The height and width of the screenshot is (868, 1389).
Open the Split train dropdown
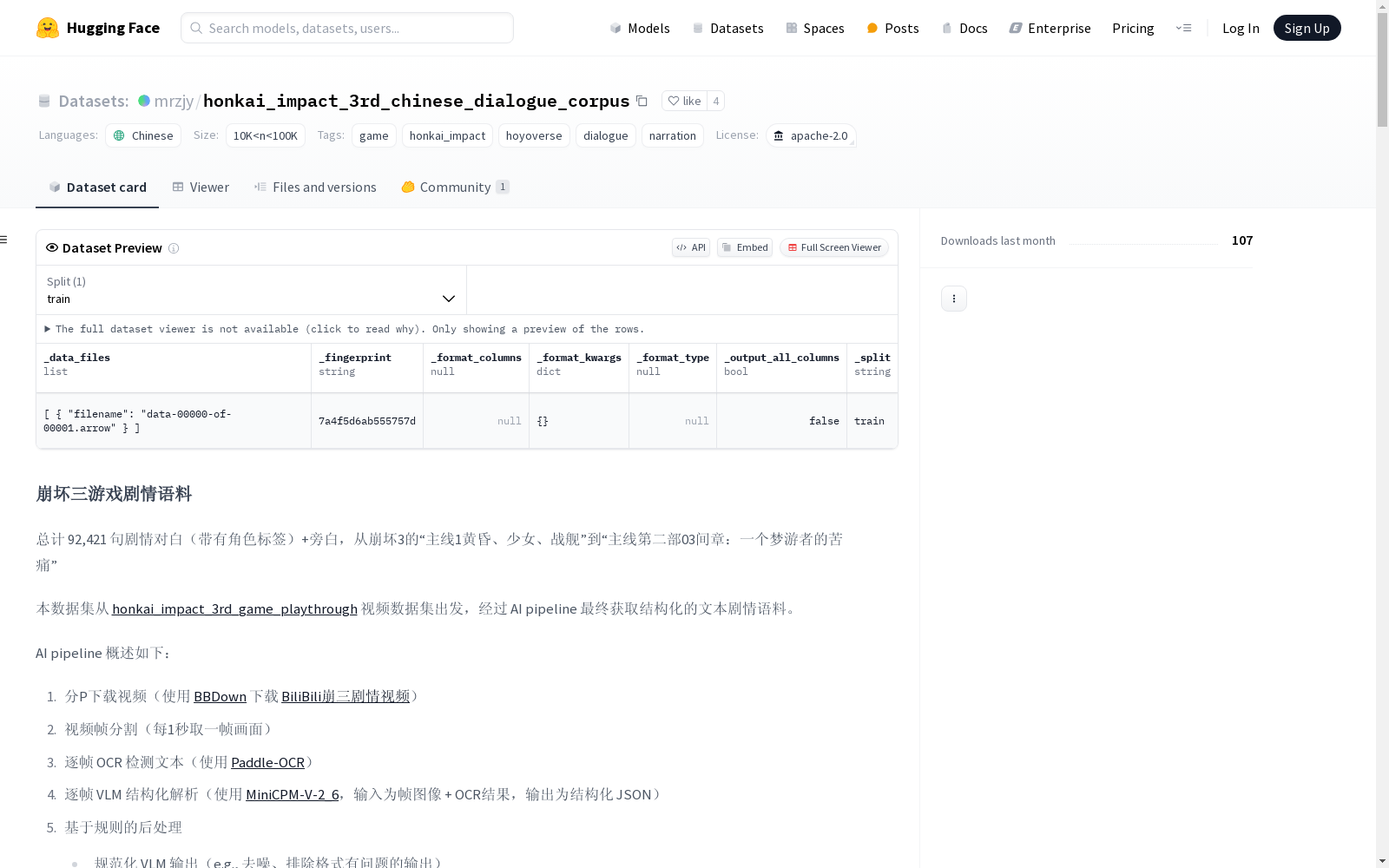[x=251, y=290]
